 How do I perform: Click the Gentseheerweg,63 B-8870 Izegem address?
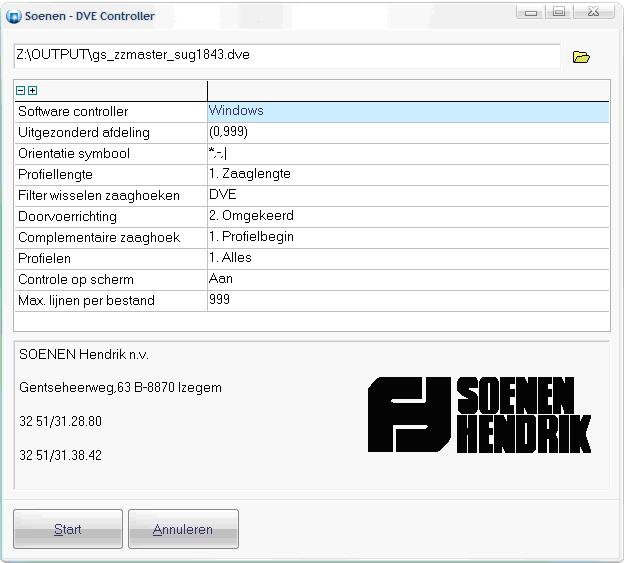coord(120,388)
